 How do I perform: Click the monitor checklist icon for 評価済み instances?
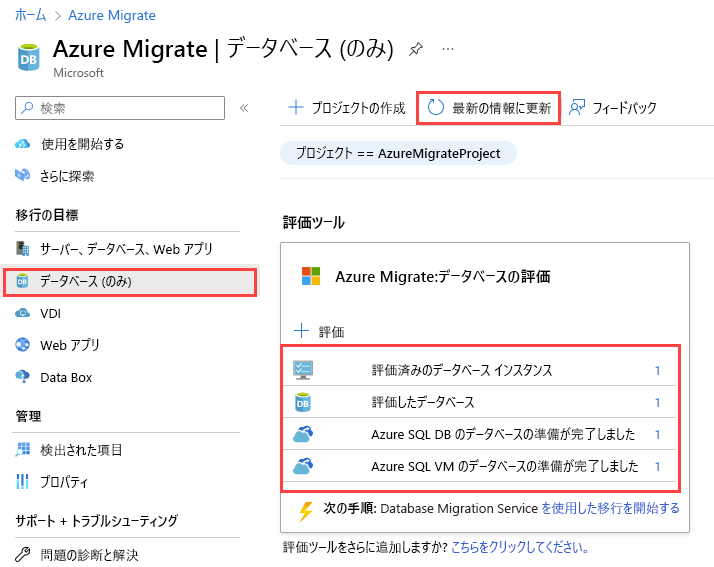tap(303, 370)
